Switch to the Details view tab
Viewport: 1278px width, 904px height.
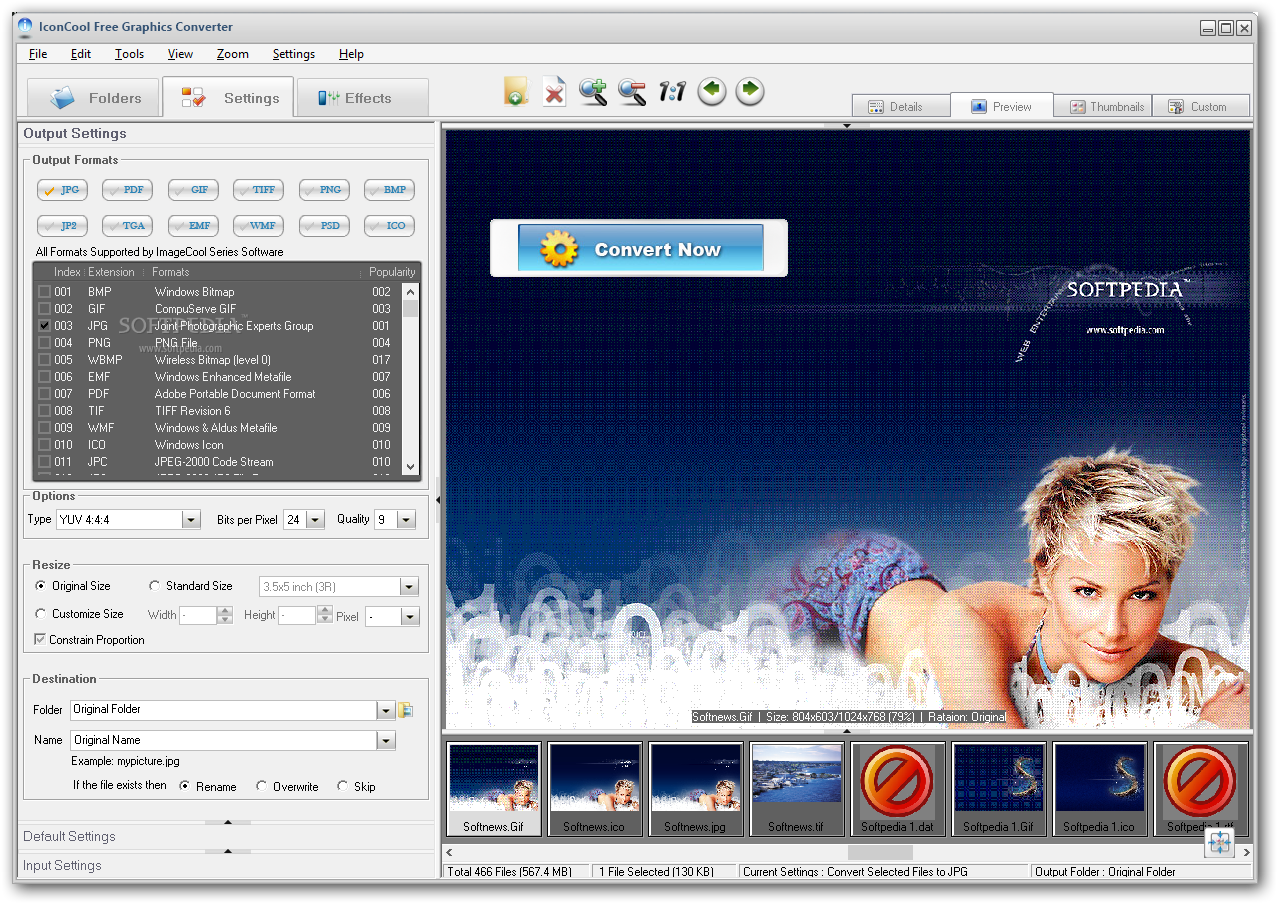tap(900, 106)
